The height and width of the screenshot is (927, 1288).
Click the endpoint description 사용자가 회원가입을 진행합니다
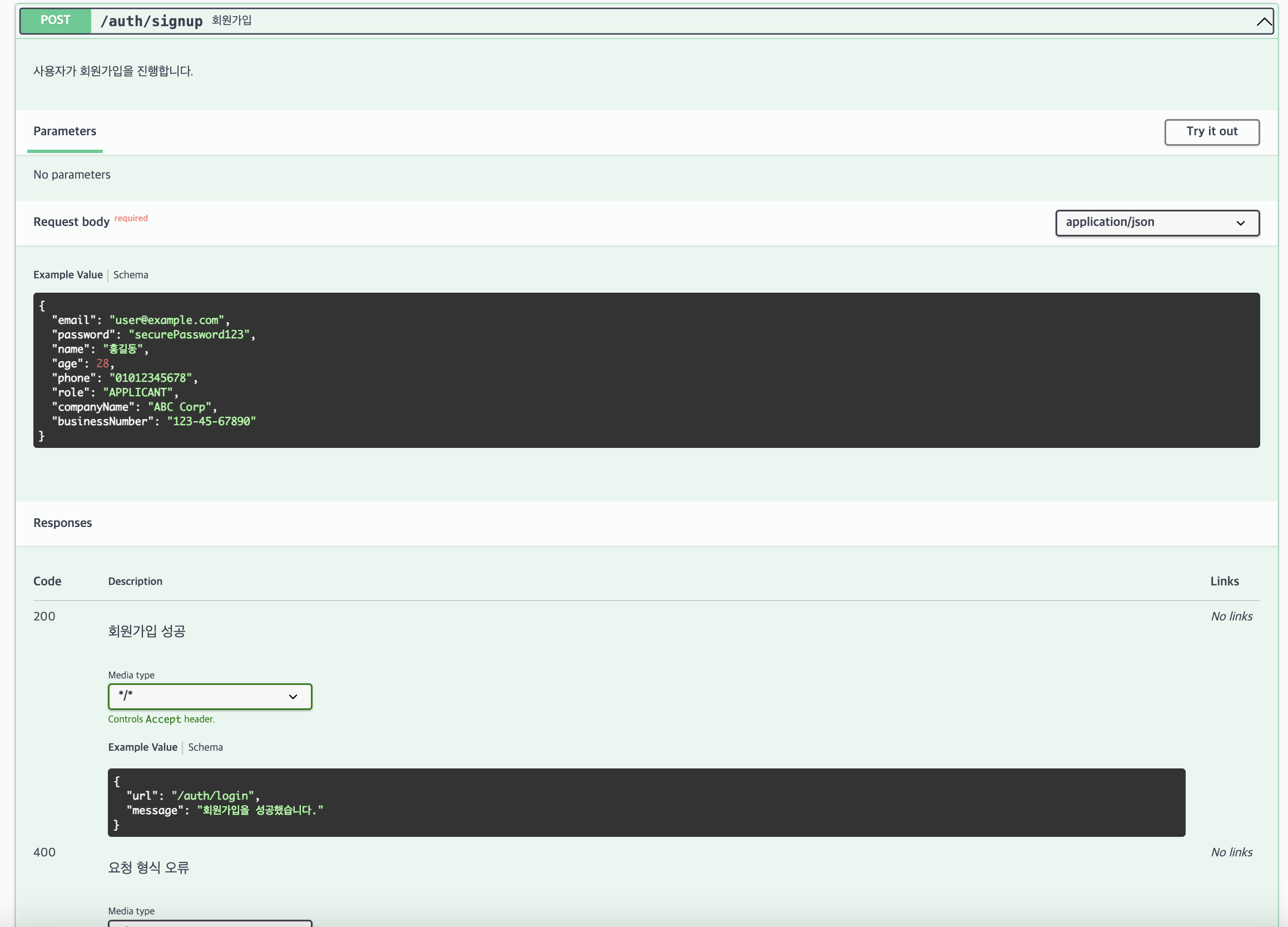[x=113, y=71]
